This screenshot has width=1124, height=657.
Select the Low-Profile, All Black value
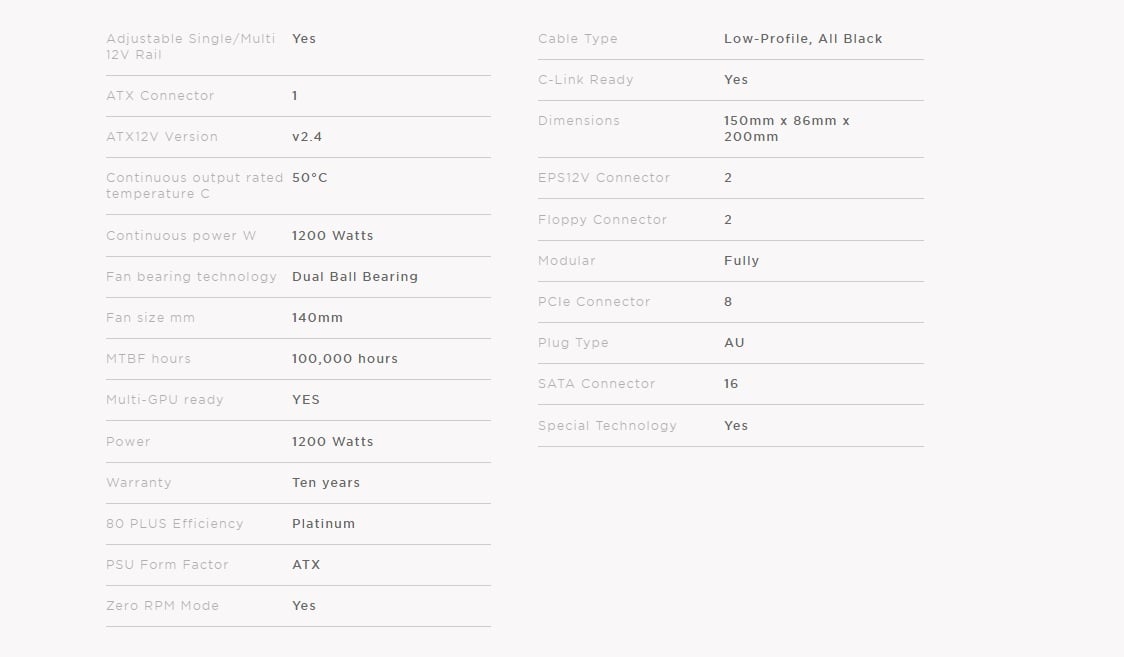tap(803, 39)
